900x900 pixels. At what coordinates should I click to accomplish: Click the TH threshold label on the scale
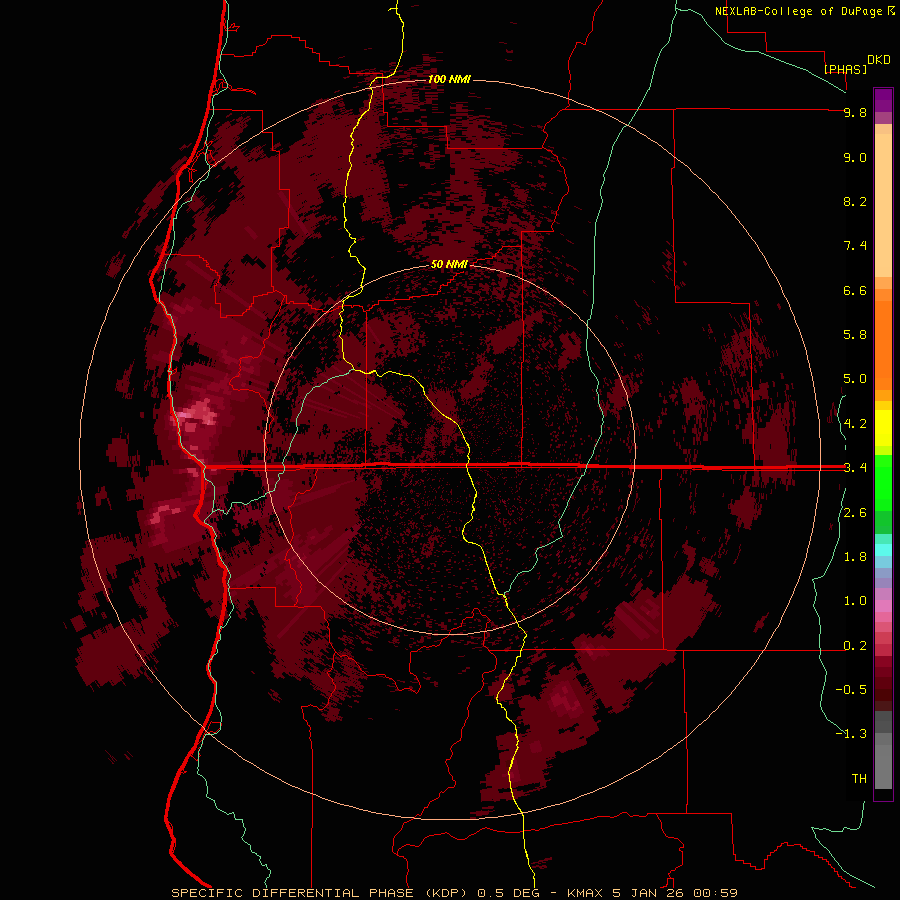pyautogui.click(x=859, y=779)
